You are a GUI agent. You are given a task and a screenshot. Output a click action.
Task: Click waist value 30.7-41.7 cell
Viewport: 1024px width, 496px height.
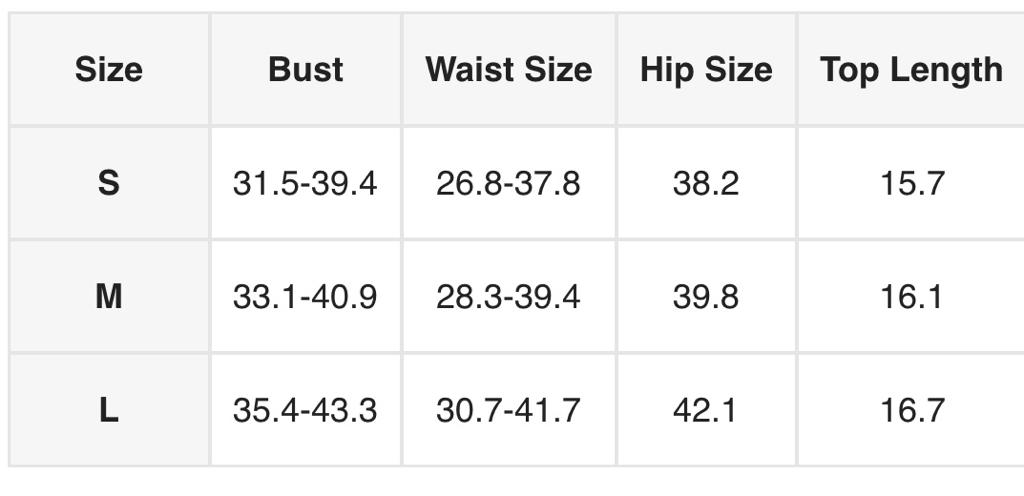pyautogui.click(x=508, y=410)
